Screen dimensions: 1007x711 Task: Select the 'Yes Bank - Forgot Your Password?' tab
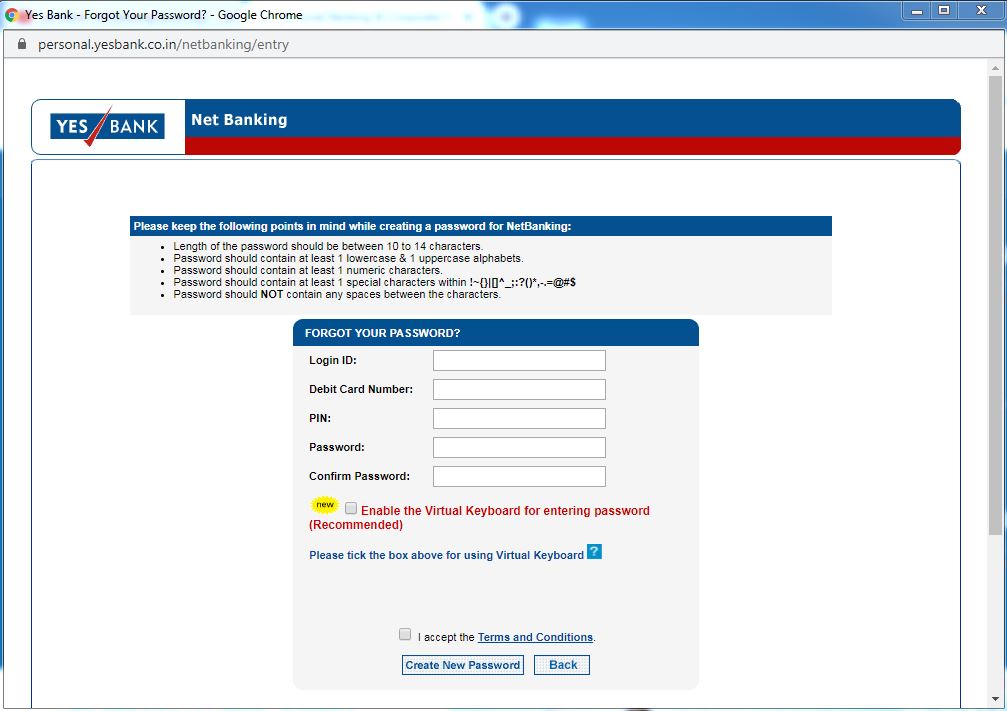pos(150,15)
